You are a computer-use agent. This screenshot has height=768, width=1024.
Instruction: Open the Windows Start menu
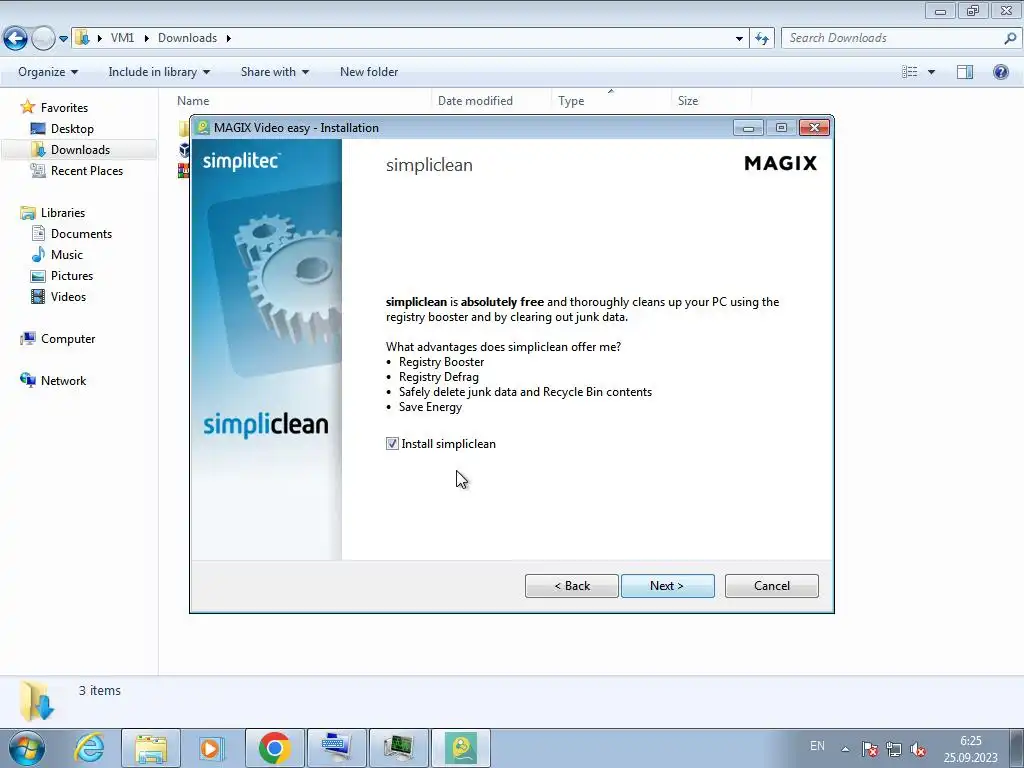(x=27, y=748)
